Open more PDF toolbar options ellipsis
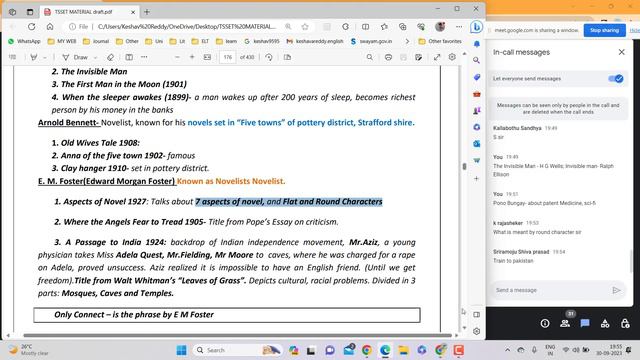Image resolution: width=640 pixels, height=360 pixels. point(144,57)
